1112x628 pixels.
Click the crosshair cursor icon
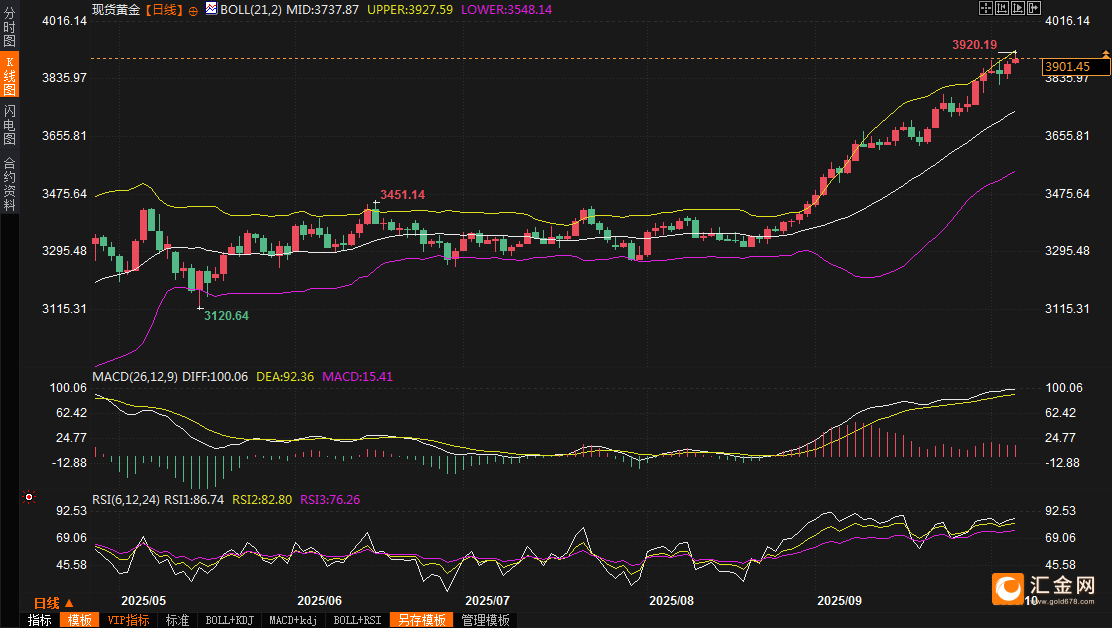(986, 8)
